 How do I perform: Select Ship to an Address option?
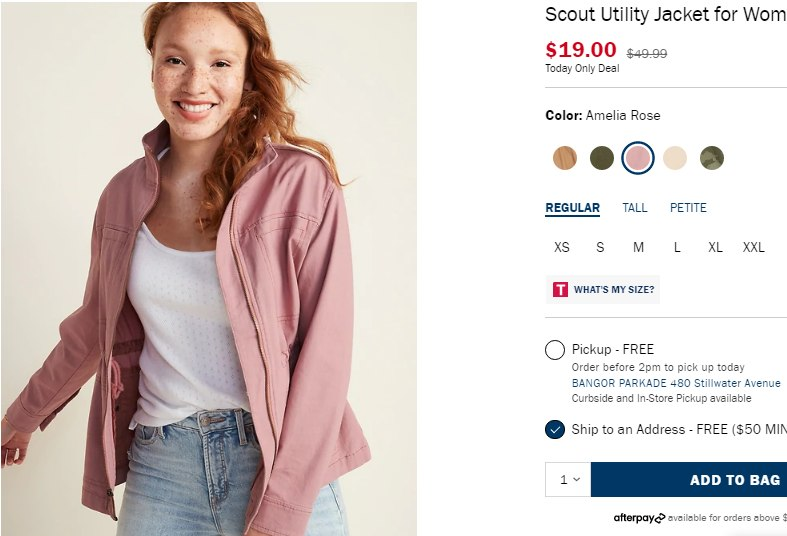555,430
